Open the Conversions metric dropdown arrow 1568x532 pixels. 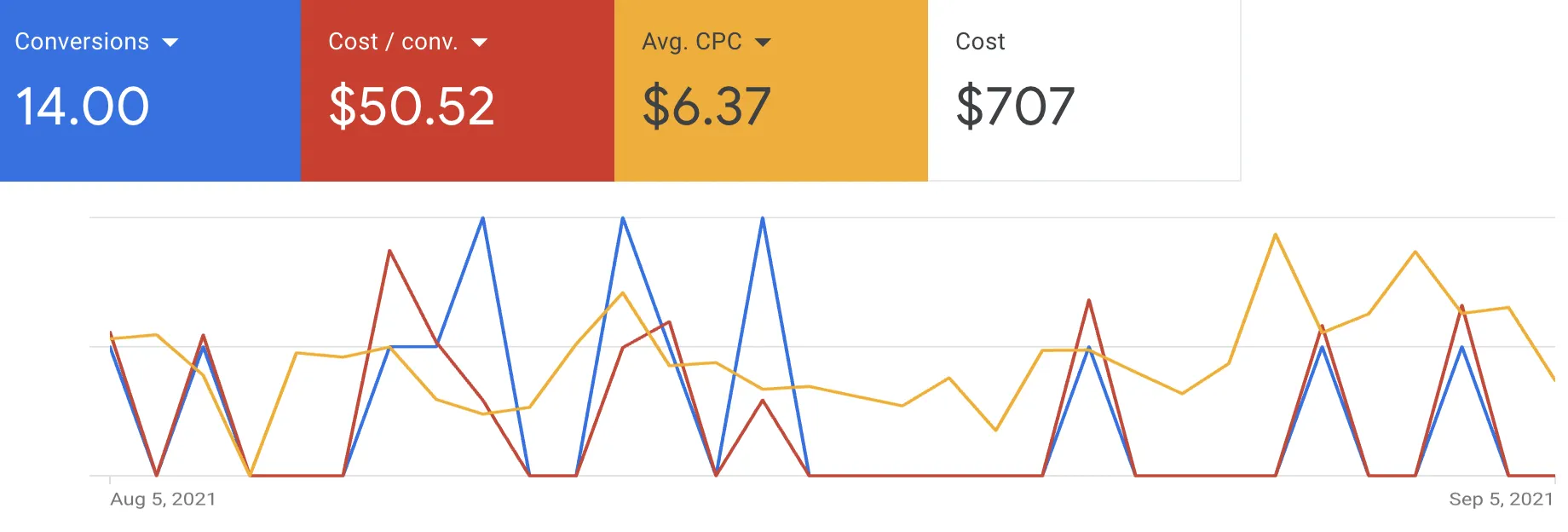coord(170,43)
